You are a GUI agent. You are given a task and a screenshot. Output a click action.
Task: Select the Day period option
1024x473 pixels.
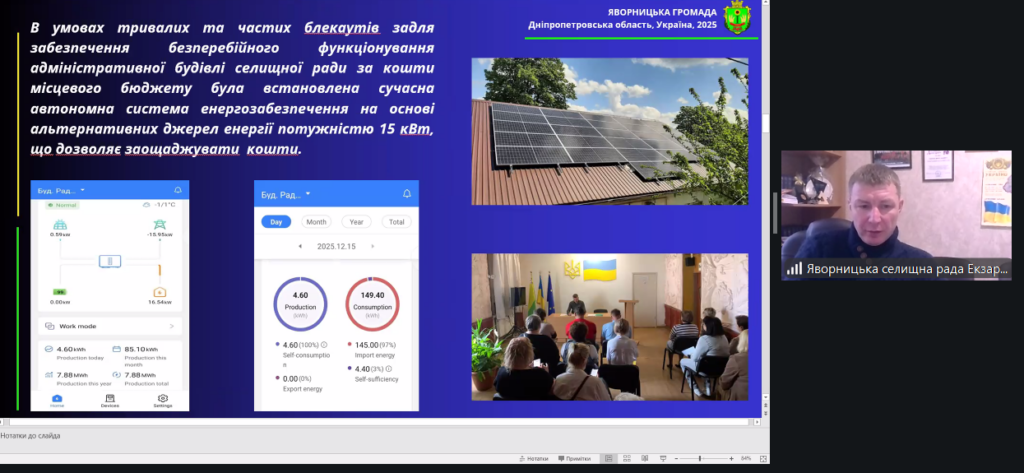coord(277,222)
